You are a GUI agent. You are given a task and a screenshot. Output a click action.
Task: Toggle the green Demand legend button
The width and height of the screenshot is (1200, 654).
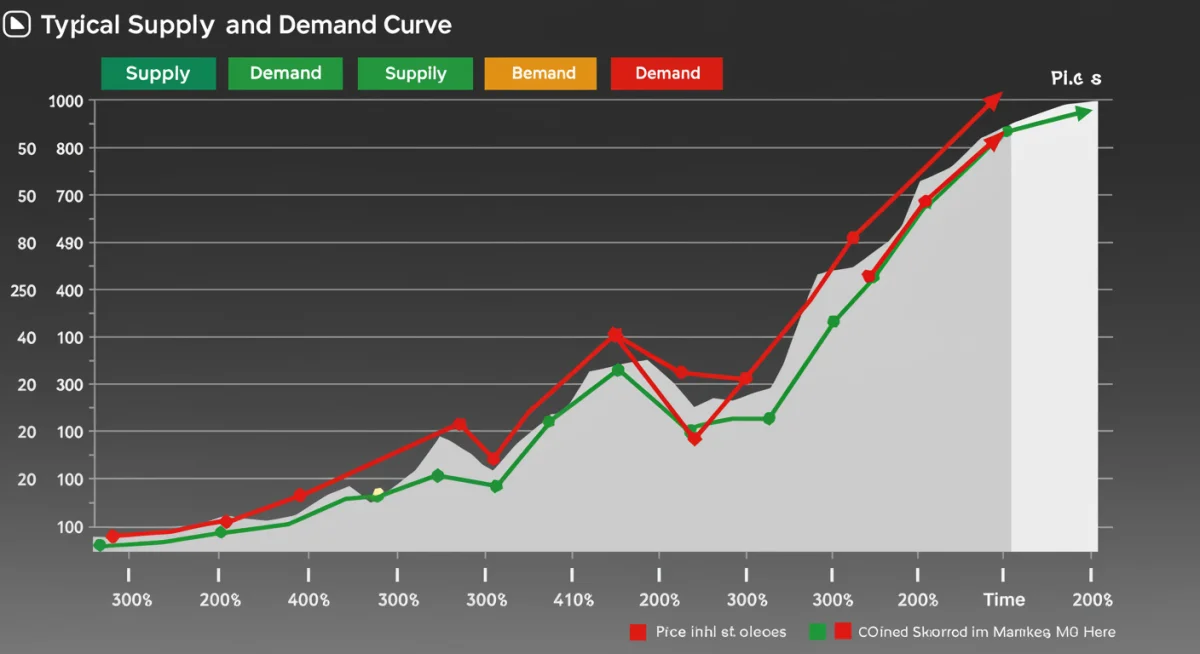[x=285, y=74]
